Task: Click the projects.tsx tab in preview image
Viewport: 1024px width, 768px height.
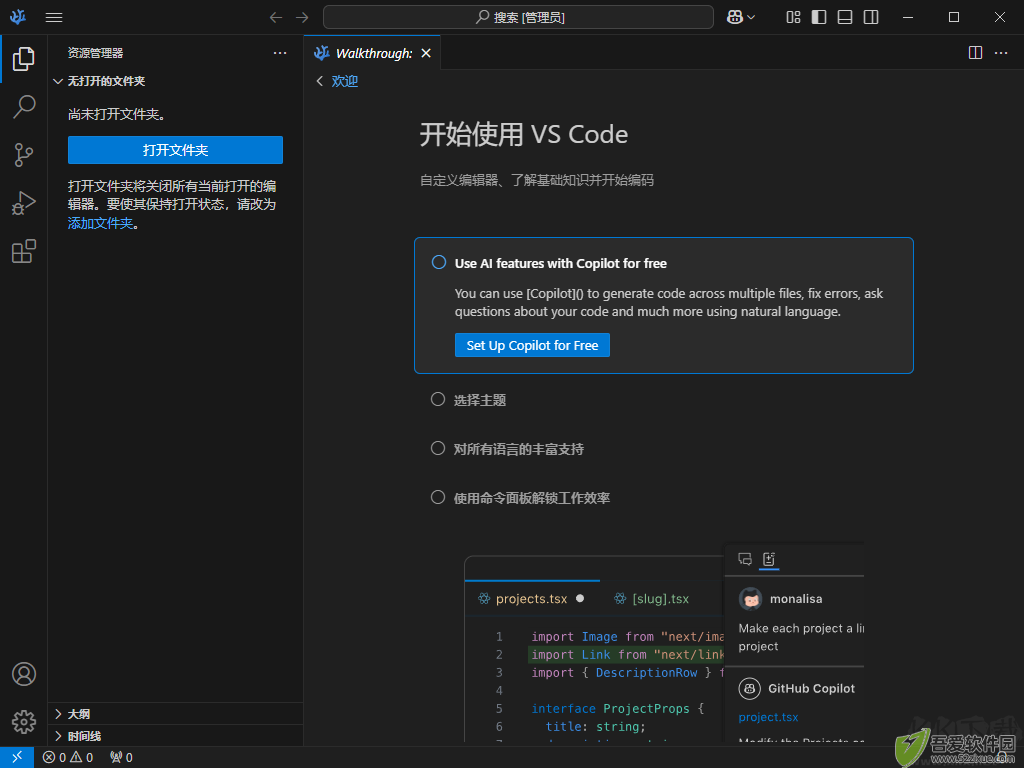Action: click(531, 599)
